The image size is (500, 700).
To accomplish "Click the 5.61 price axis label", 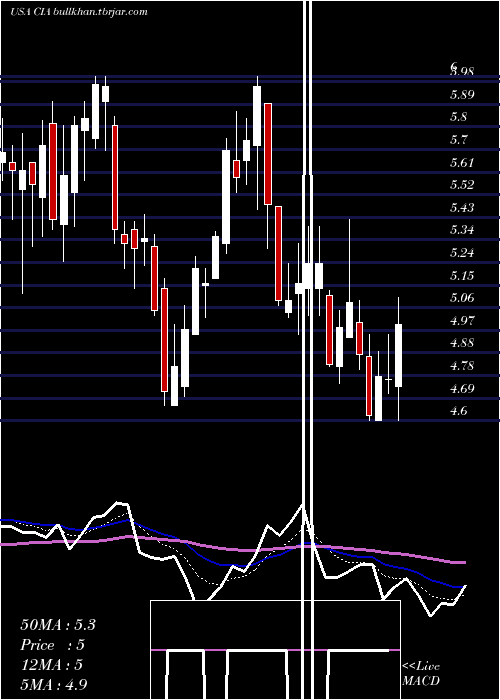I will coord(462,162).
